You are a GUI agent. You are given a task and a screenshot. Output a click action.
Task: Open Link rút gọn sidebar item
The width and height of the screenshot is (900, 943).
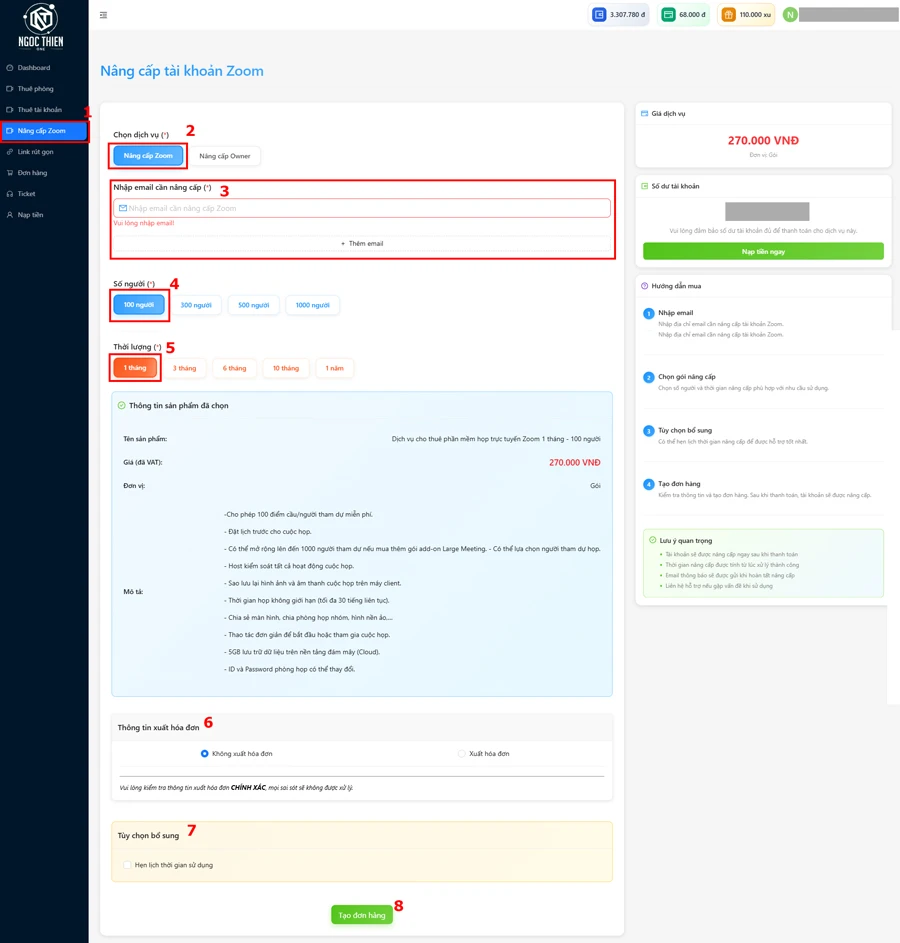pyautogui.click(x=35, y=152)
